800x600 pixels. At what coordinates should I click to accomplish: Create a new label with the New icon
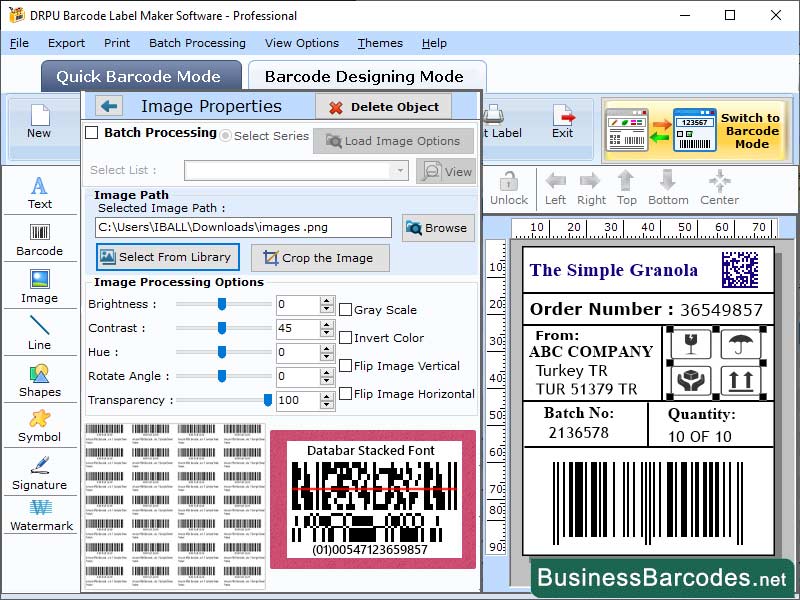point(39,122)
